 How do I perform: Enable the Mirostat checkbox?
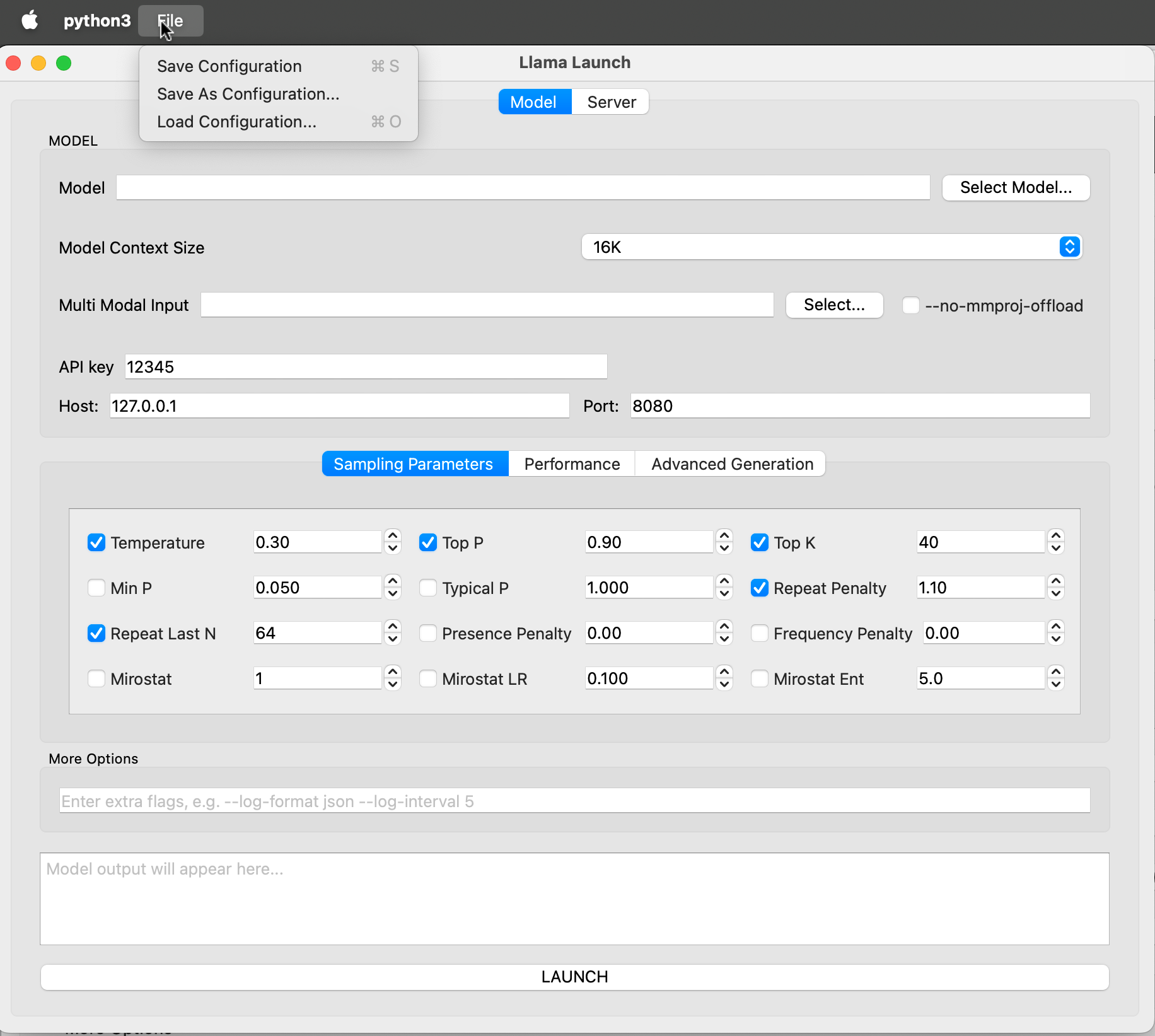(x=96, y=678)
